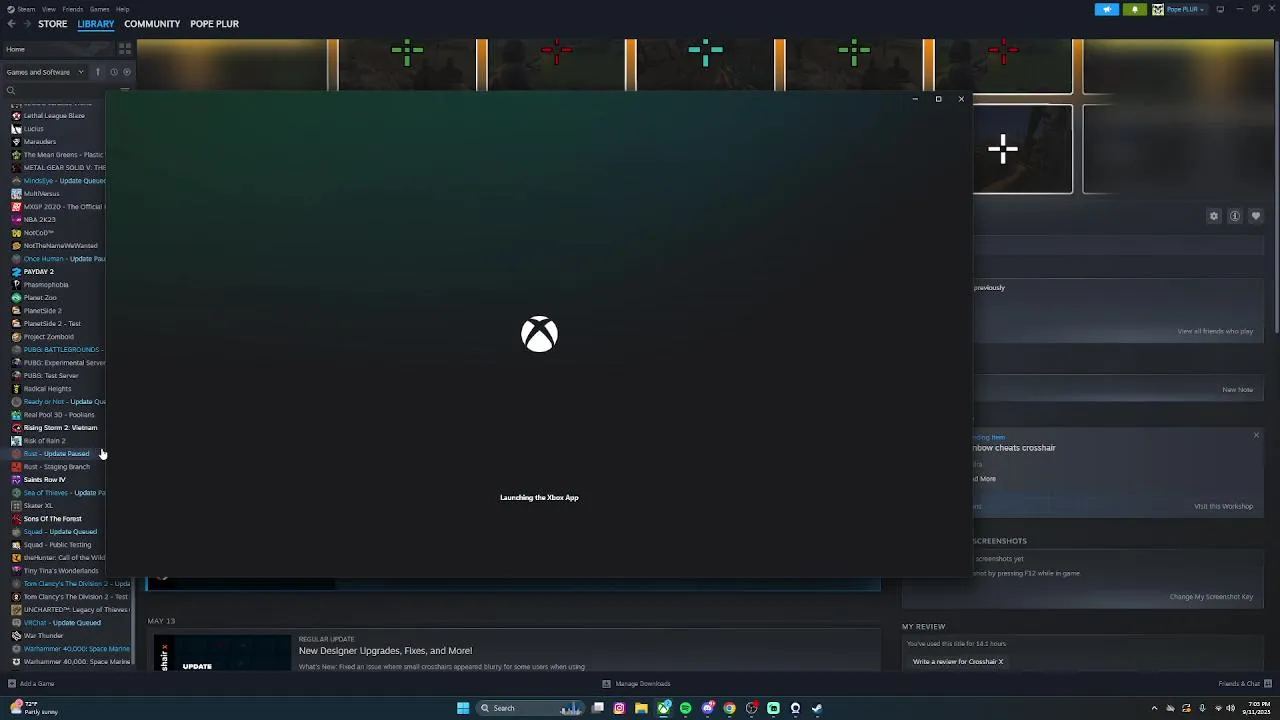The image size is (1280, 720).
Task: Open the View menu
Action: (x=49, y=9)
